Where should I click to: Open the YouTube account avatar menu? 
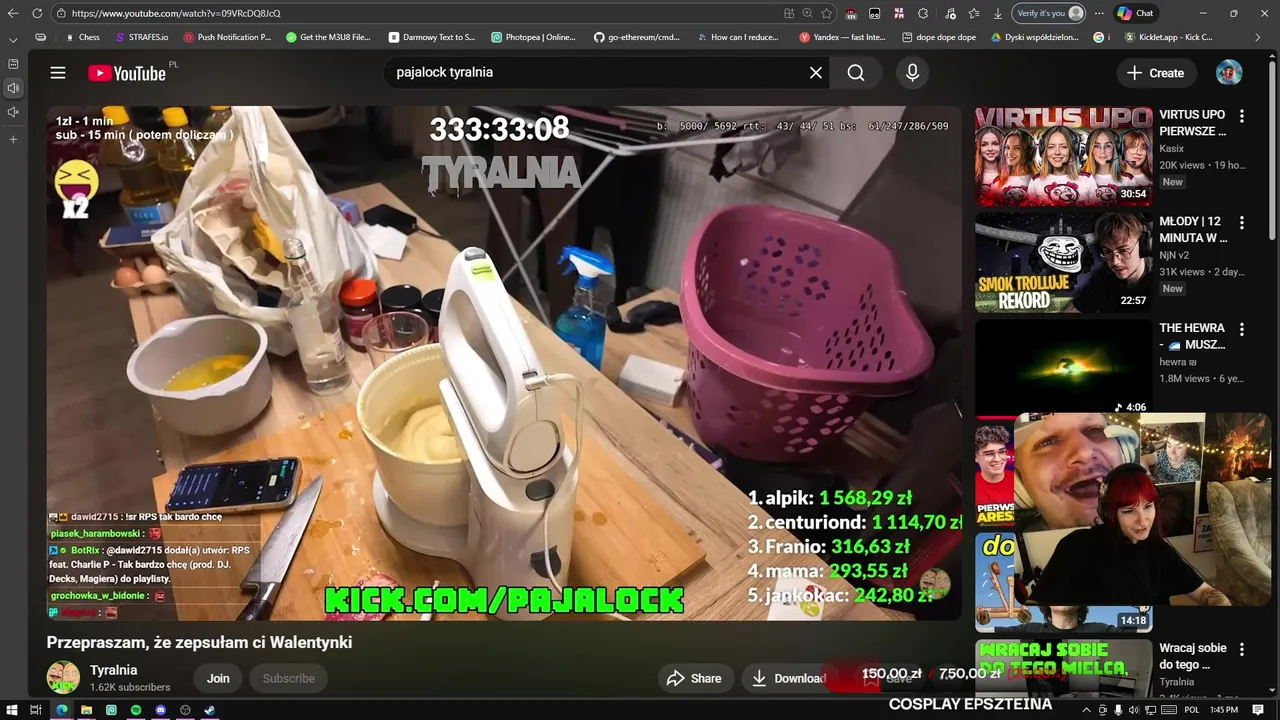(1229, 73)
